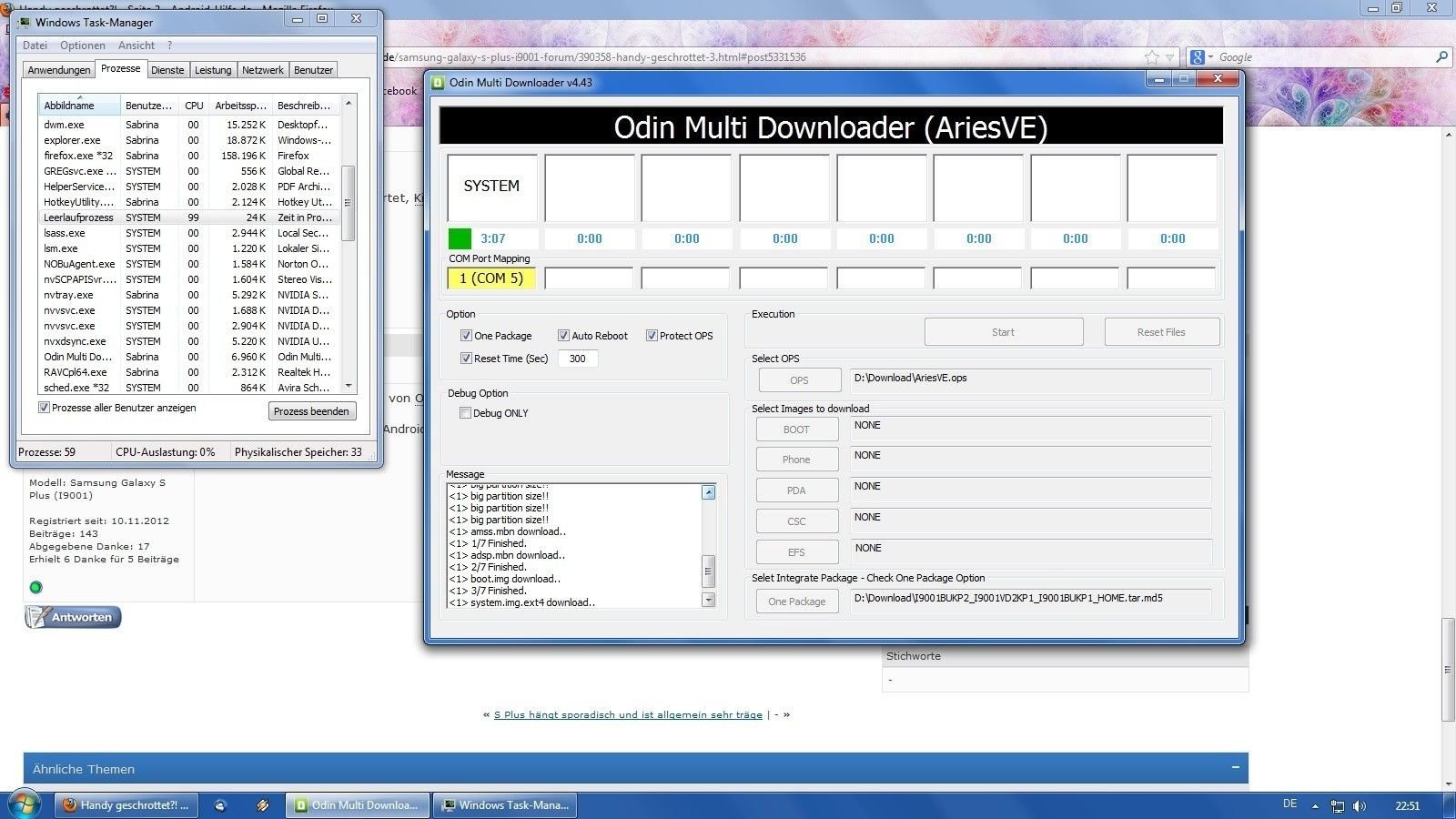The width and height of the screenshot is (1456, 819).
Task: Bookmark the page with the star icon
Action: pos(1152,56)
